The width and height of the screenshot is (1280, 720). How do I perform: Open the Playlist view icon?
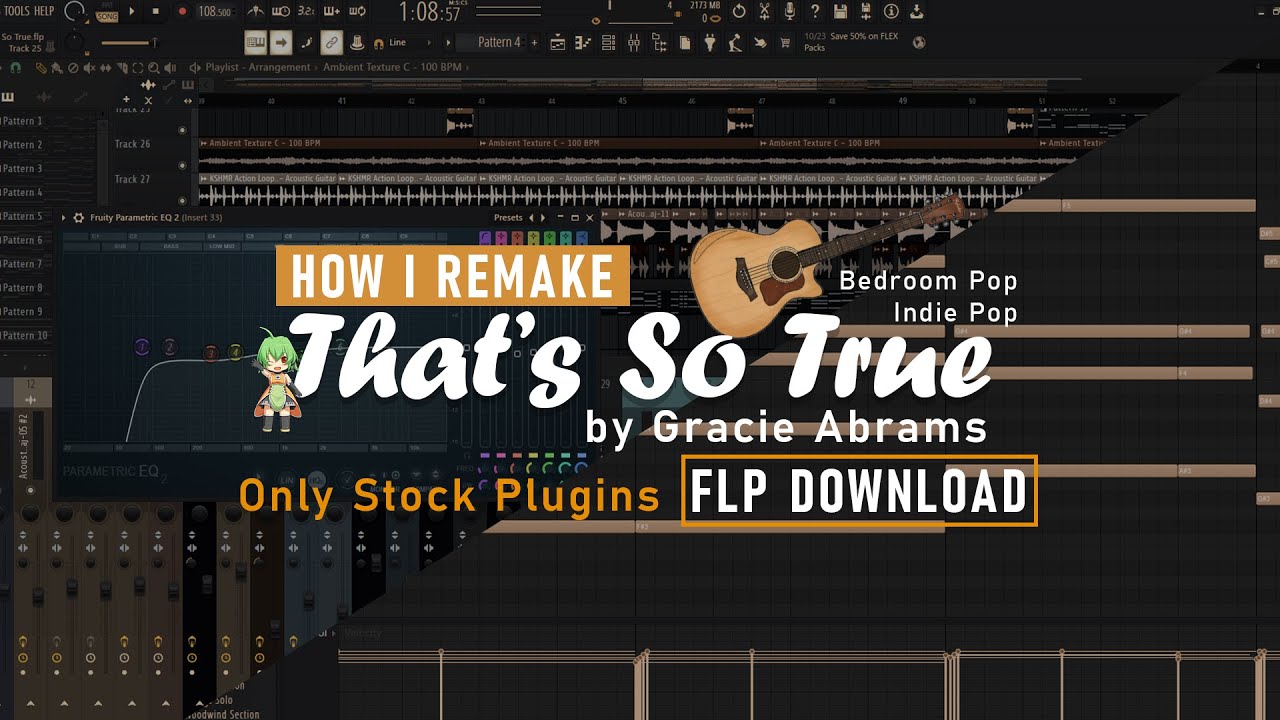[557, 43]
